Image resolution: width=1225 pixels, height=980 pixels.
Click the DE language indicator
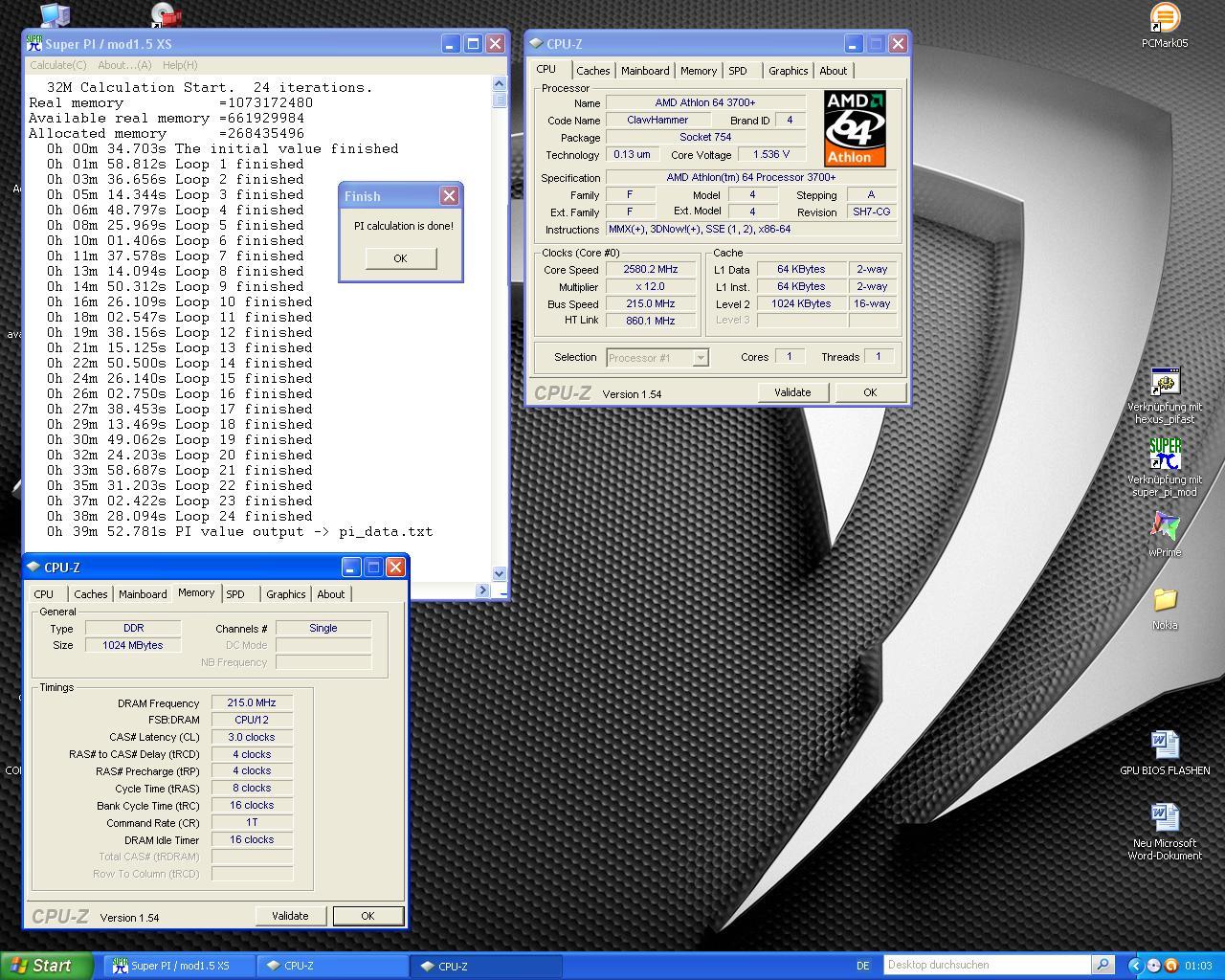click(863, 966)
